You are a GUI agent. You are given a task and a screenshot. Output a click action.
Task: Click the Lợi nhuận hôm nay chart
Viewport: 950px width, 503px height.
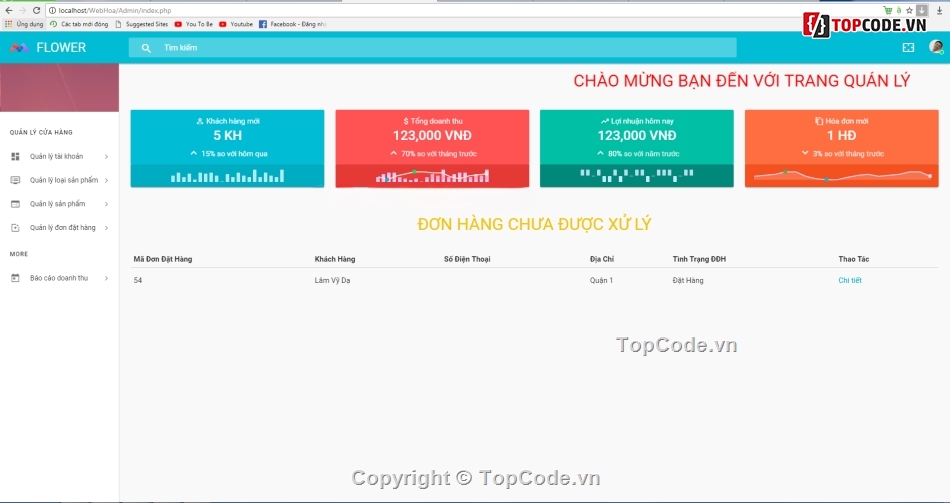coord(636,175)
